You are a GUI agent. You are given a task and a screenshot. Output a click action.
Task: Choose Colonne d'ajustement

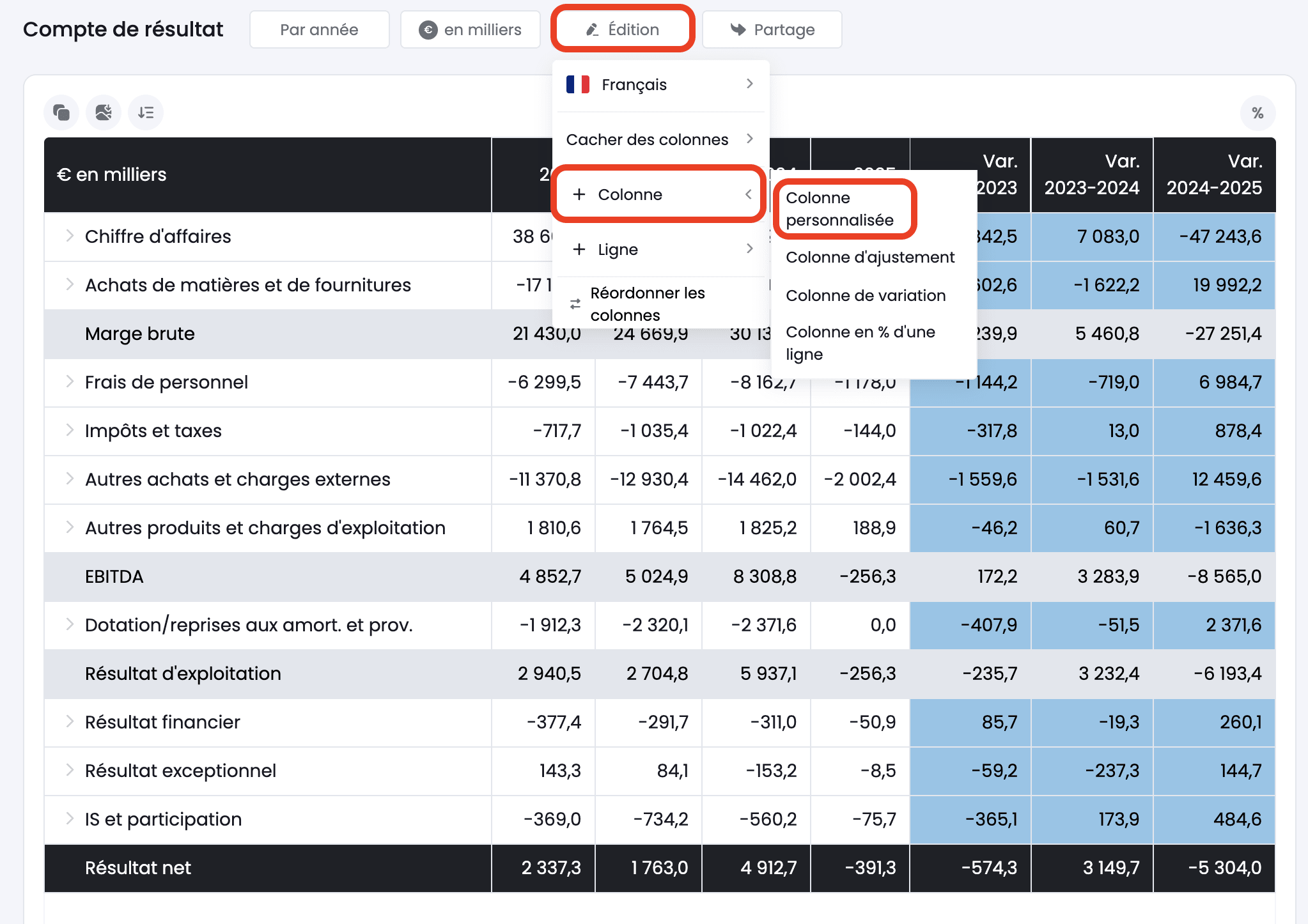870,257
